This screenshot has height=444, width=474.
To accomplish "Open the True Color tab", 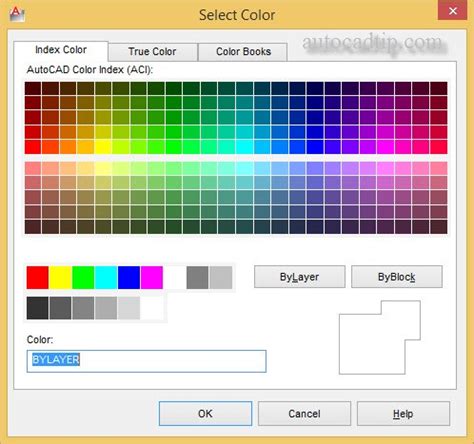I will (152, 52).
